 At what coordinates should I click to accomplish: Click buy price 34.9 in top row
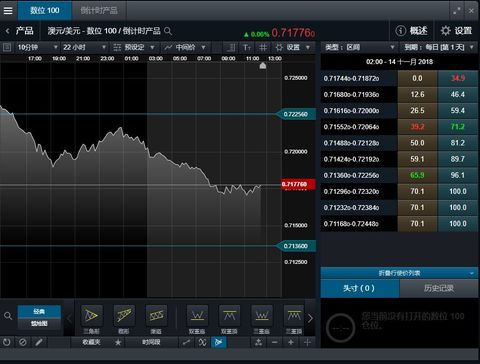(458, 78)
